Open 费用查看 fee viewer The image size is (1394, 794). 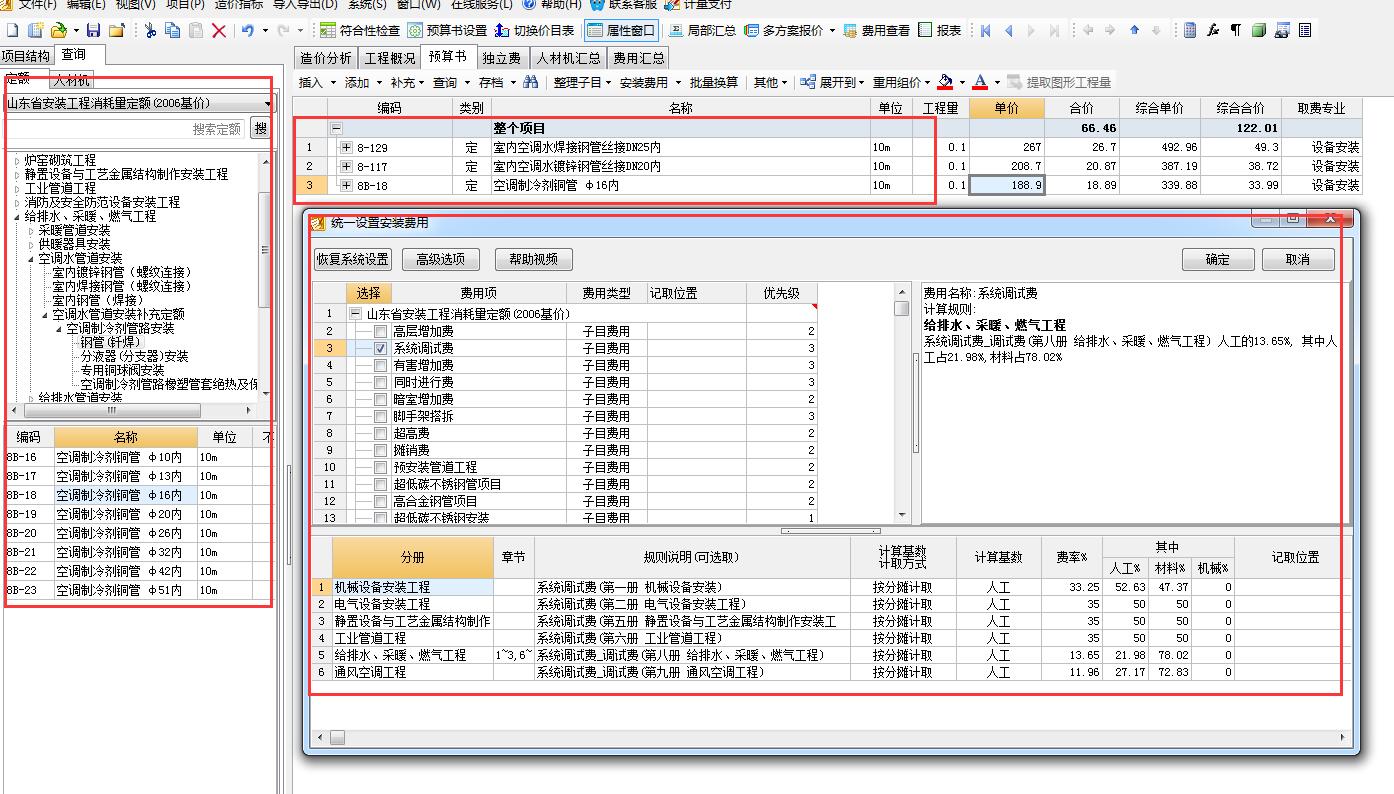click(876, 31)
